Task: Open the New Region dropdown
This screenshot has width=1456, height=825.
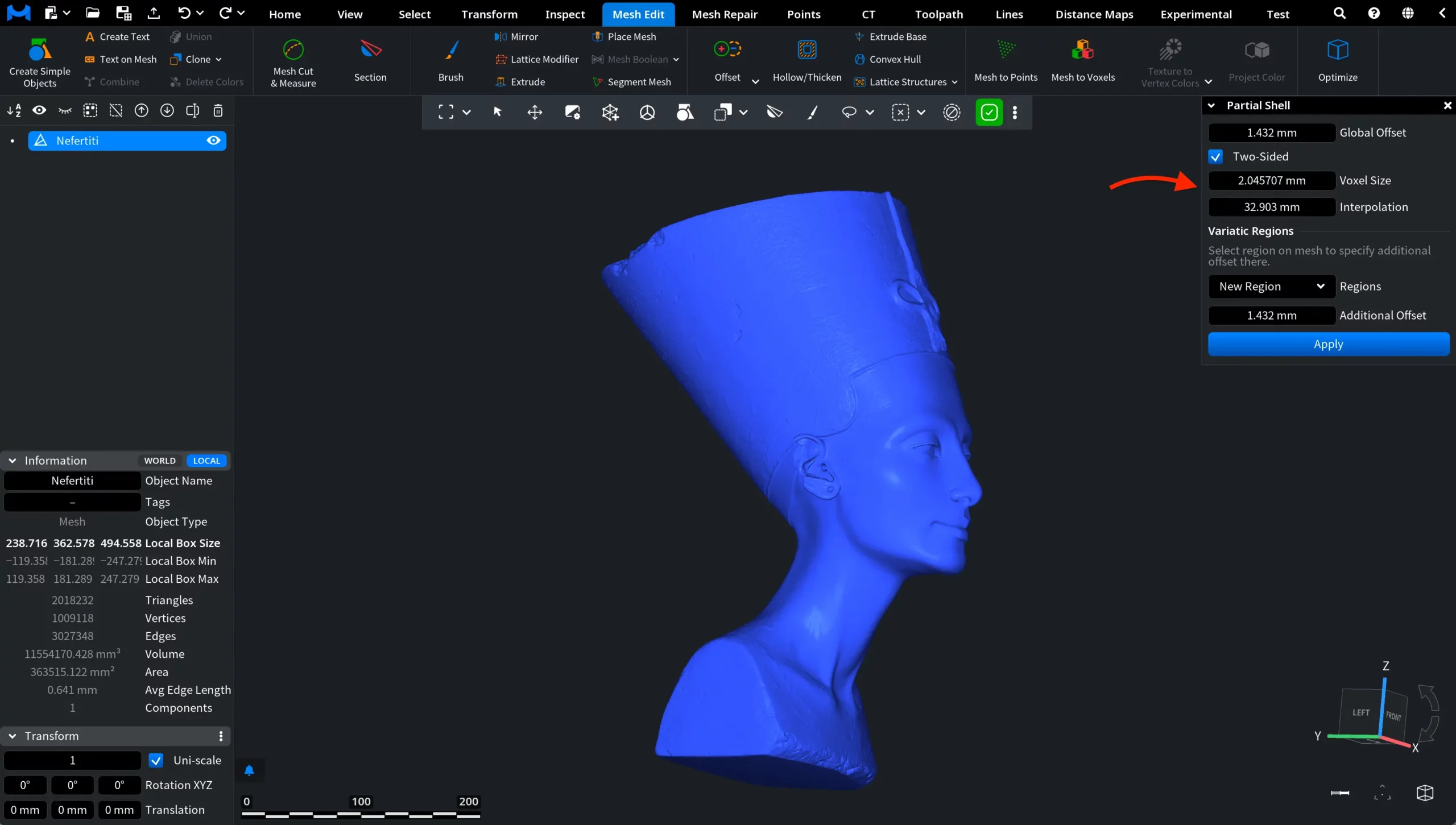Action: pos(1271,287)
